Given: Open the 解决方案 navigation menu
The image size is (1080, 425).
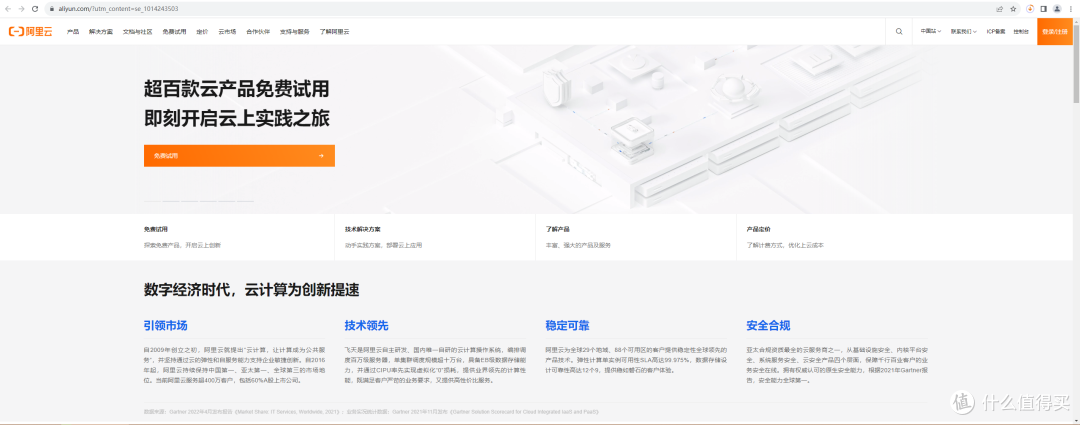Looking at the screenshot, I should (101, 32).
